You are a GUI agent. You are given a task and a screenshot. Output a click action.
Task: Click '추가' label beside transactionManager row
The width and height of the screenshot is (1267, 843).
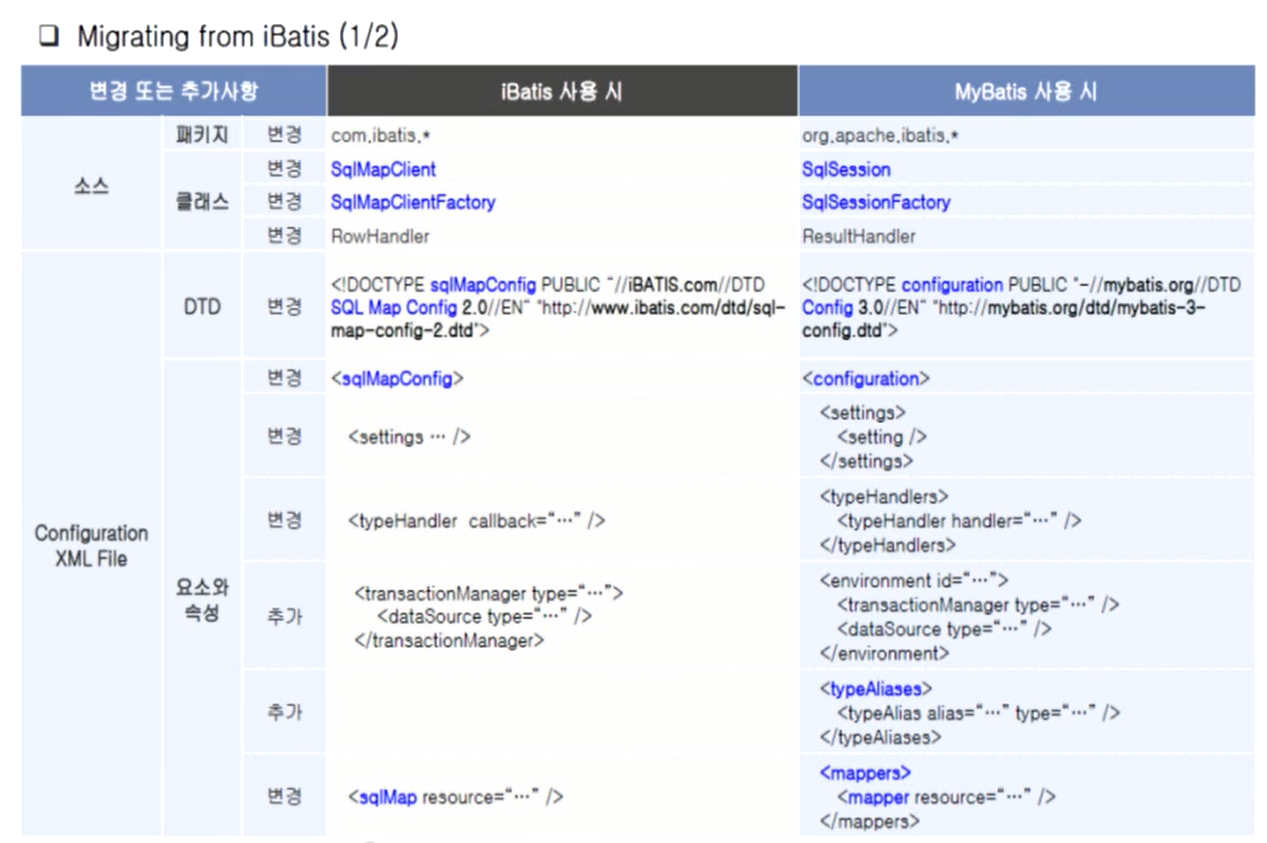[x=284, y=617]
